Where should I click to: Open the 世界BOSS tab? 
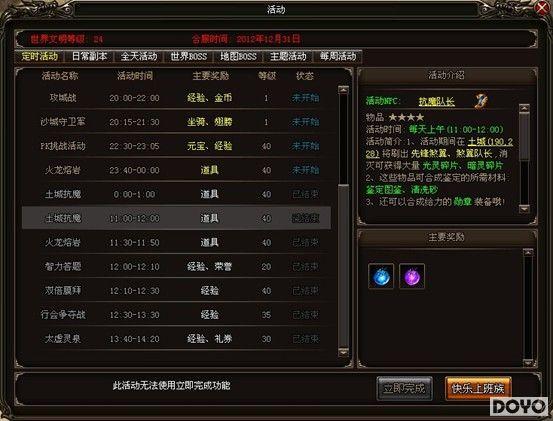pyautogui.click(x=189, y=56)
